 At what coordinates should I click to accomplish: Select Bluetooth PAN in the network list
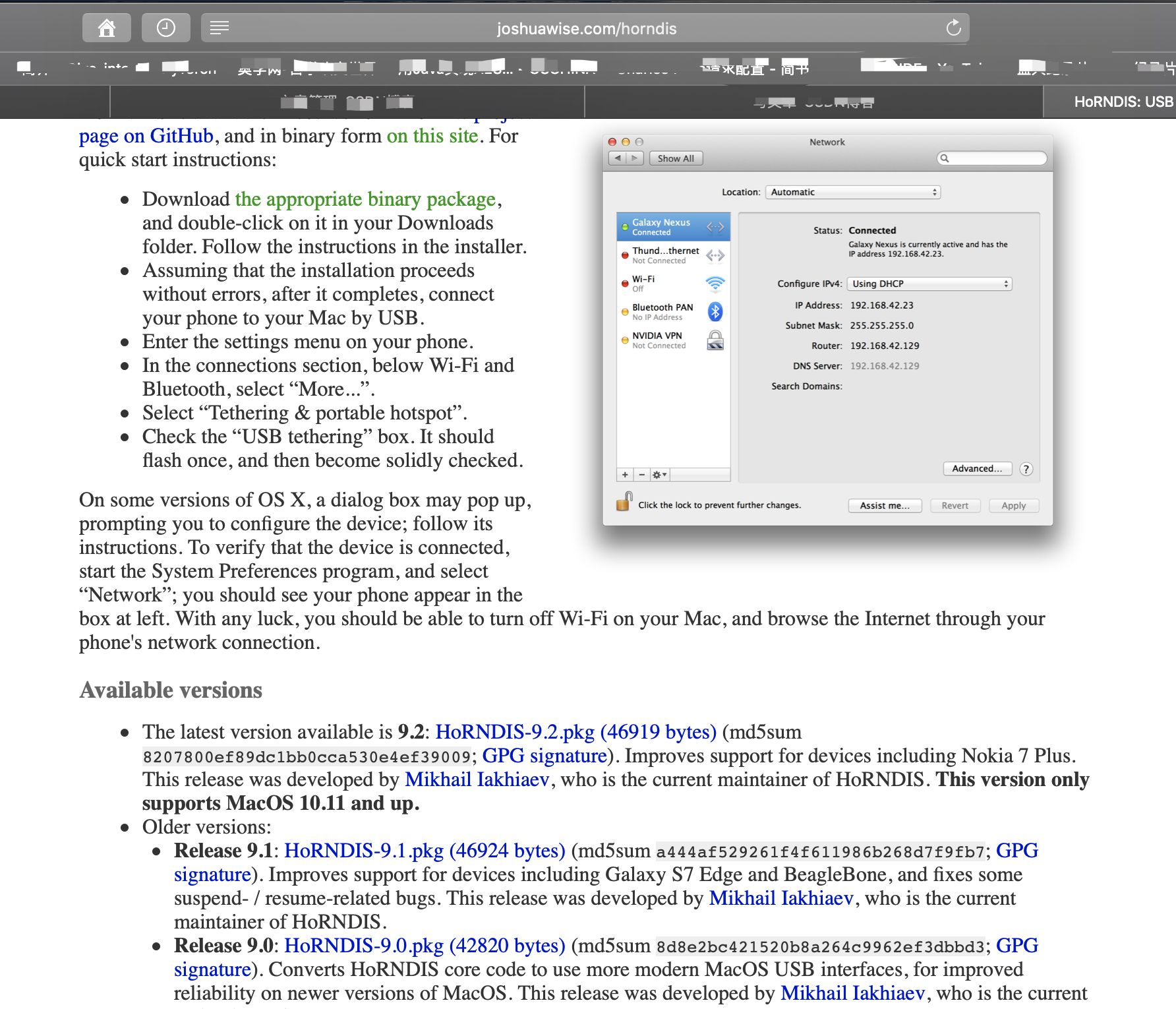tap(673, 312)
